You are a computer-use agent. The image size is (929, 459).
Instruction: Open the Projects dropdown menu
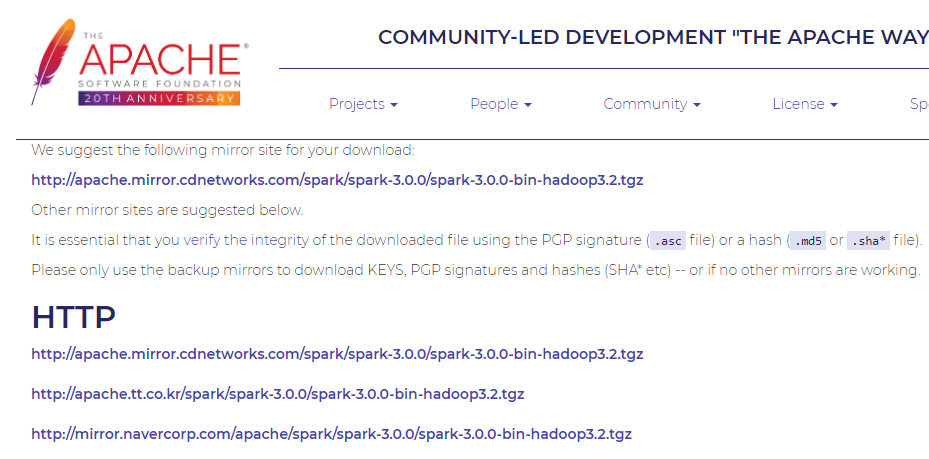click(x=363, y=104)
